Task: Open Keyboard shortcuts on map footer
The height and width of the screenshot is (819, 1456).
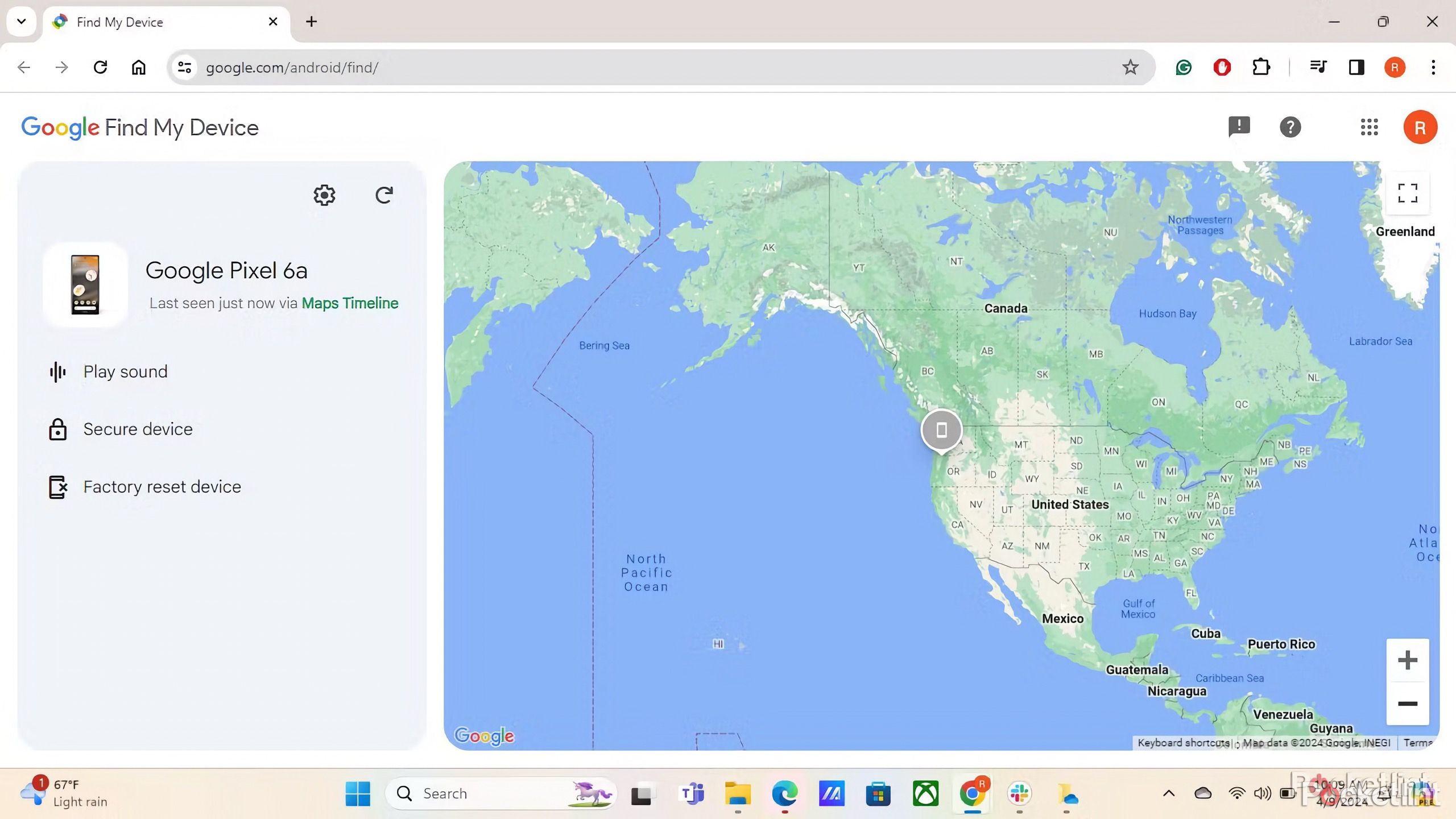Action: coord(1183,743)
